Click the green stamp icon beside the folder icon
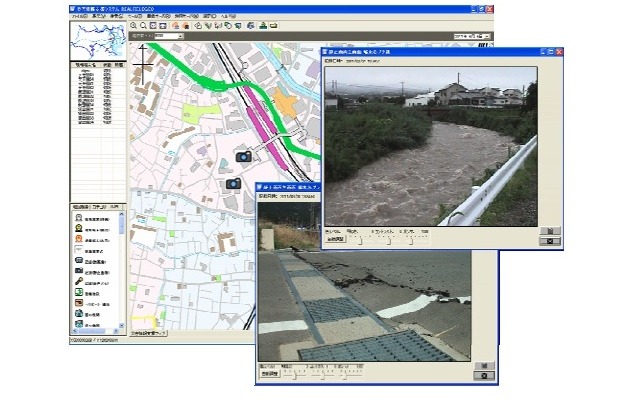This screenshot has height=400, width=640. [x=263, y=26]
